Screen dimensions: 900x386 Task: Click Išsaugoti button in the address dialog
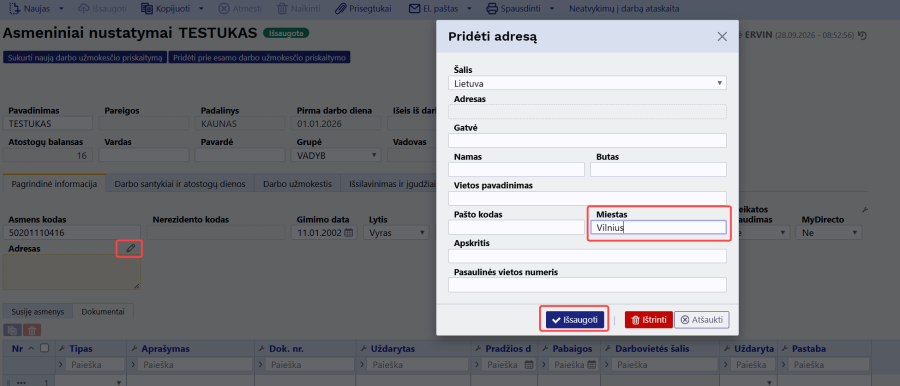point(575,320)
